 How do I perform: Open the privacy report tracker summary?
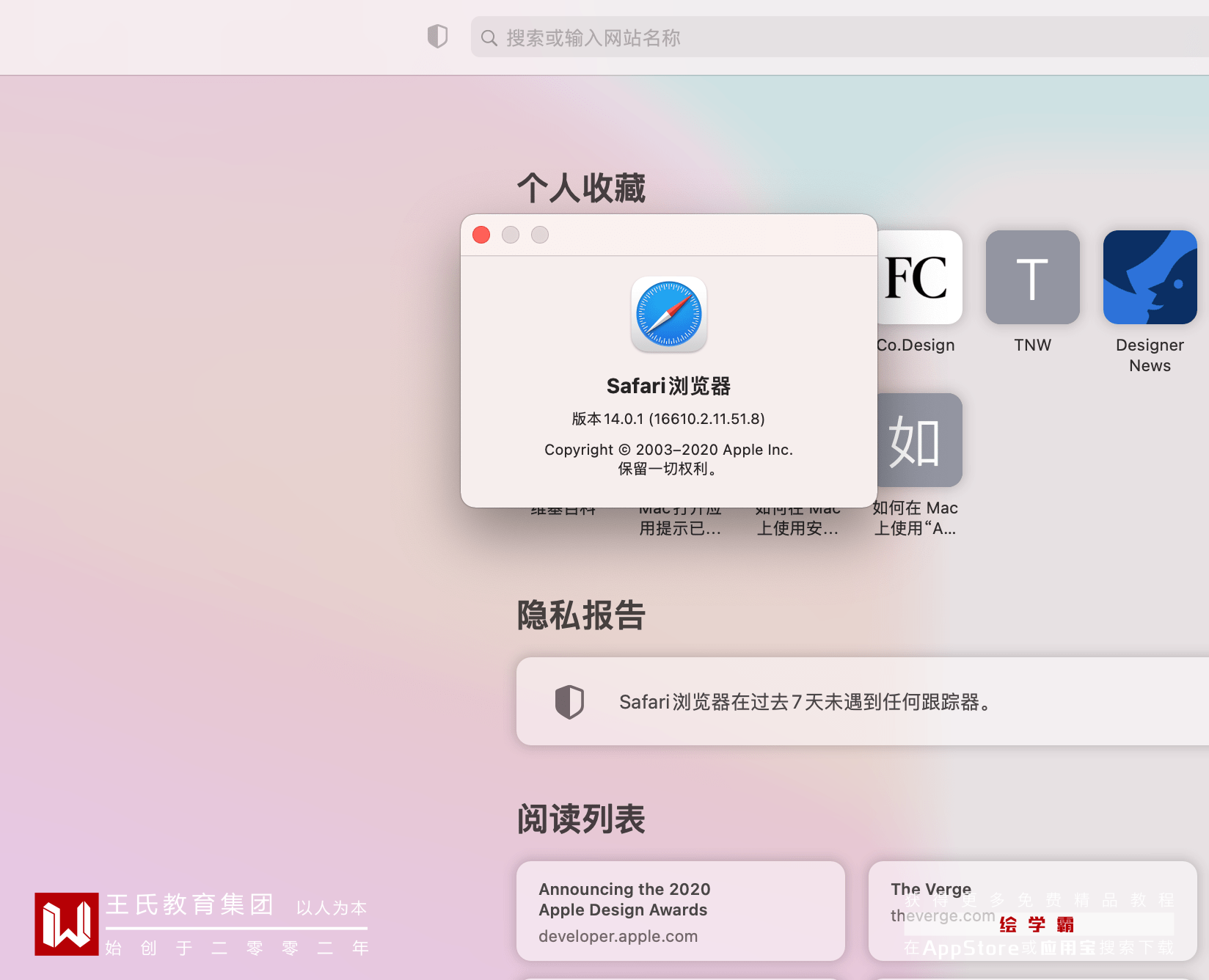point(863,701)
